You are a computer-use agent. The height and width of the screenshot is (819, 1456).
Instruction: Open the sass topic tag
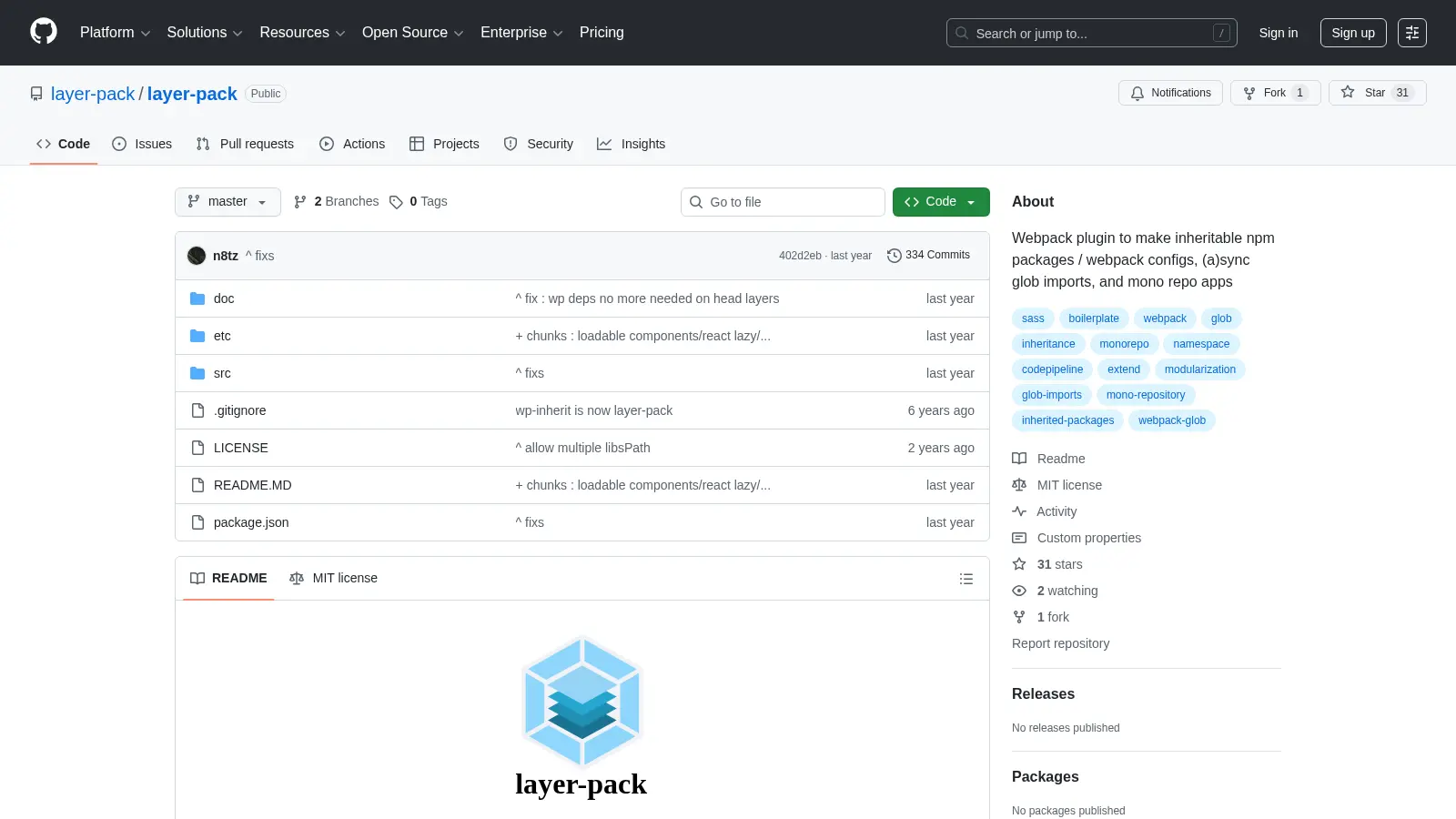click(1033, 318)
